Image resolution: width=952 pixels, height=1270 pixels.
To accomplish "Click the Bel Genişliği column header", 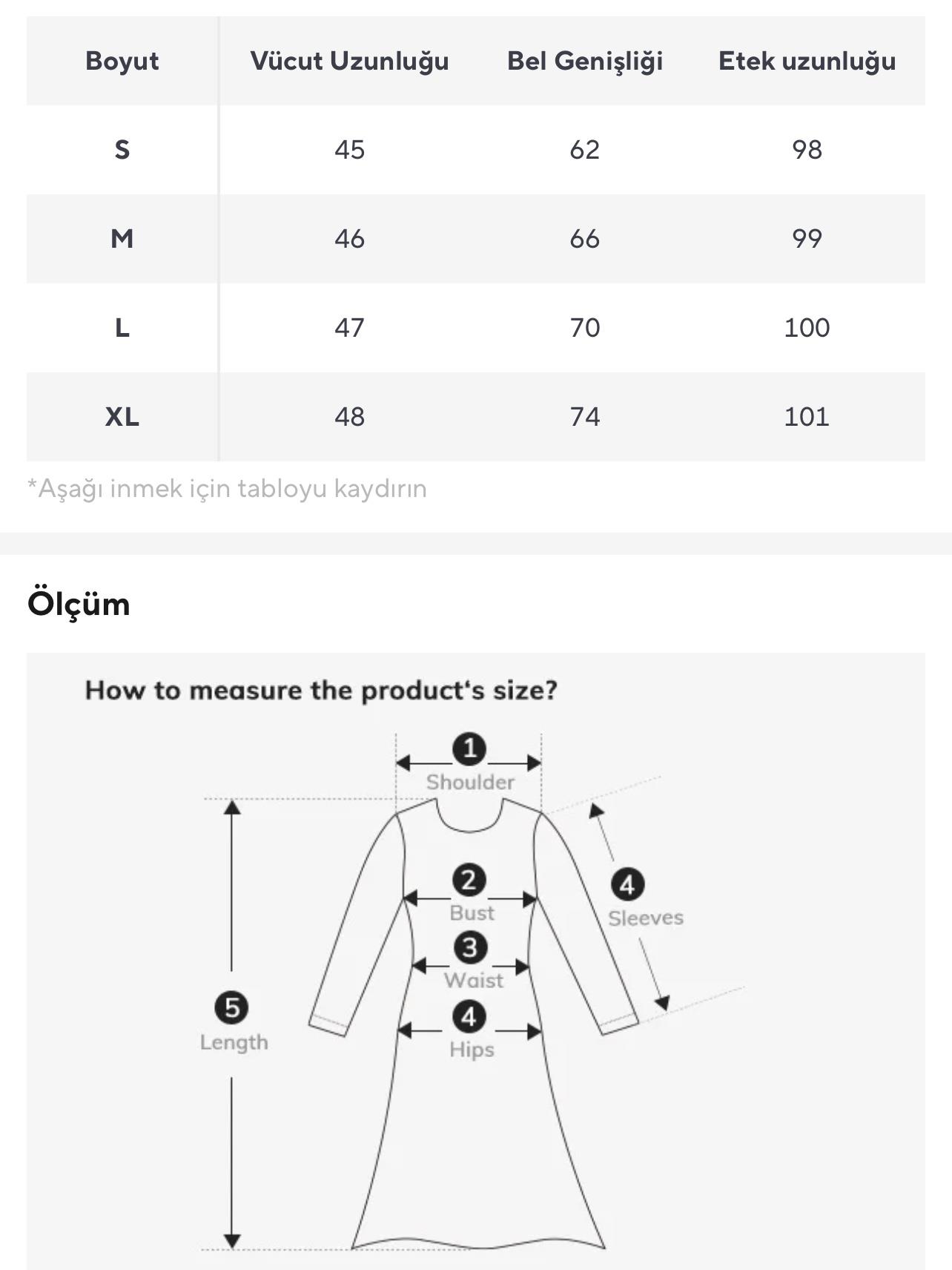I will coord(584,61).
